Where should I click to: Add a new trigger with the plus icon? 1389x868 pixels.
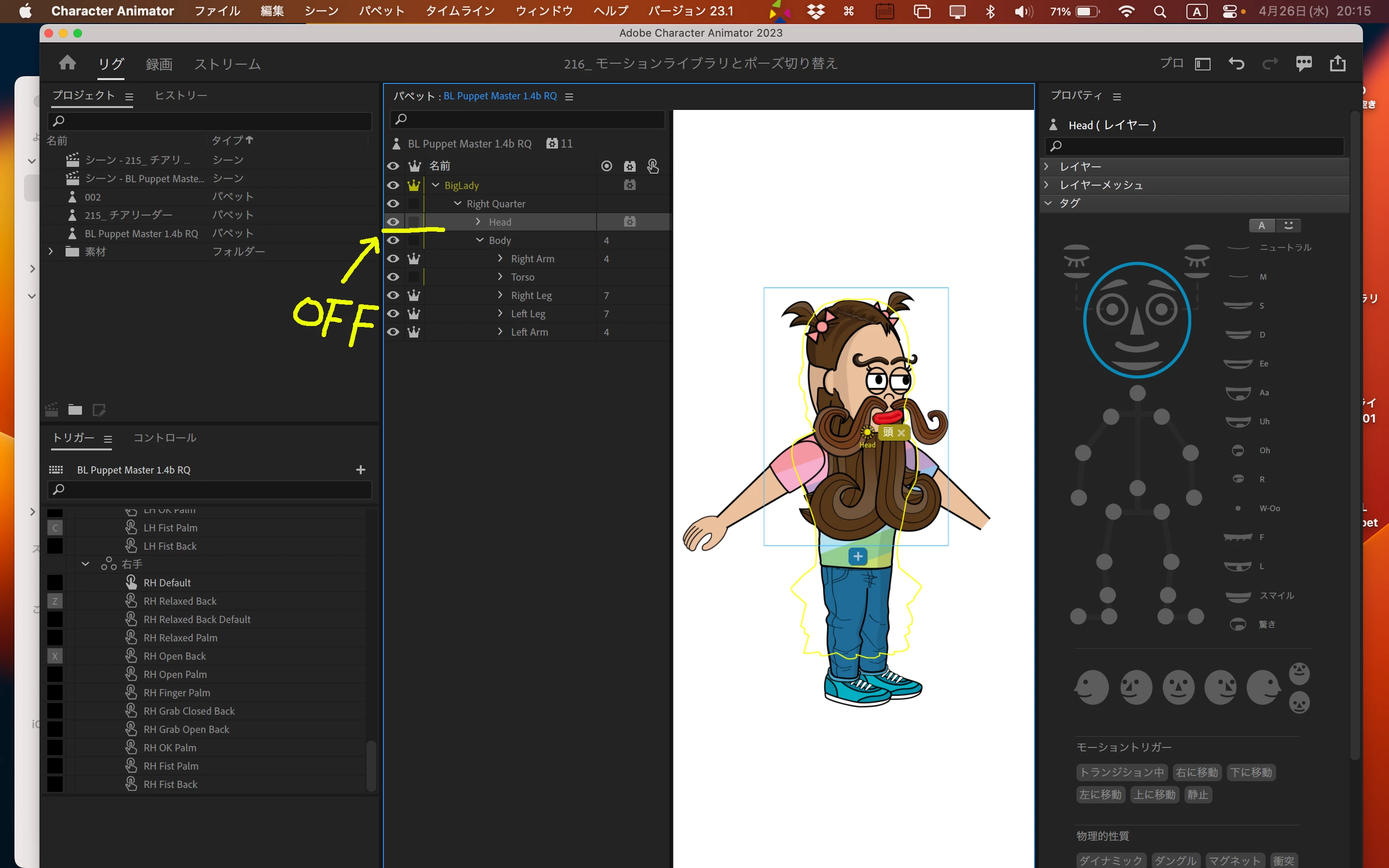click(360, 470)
